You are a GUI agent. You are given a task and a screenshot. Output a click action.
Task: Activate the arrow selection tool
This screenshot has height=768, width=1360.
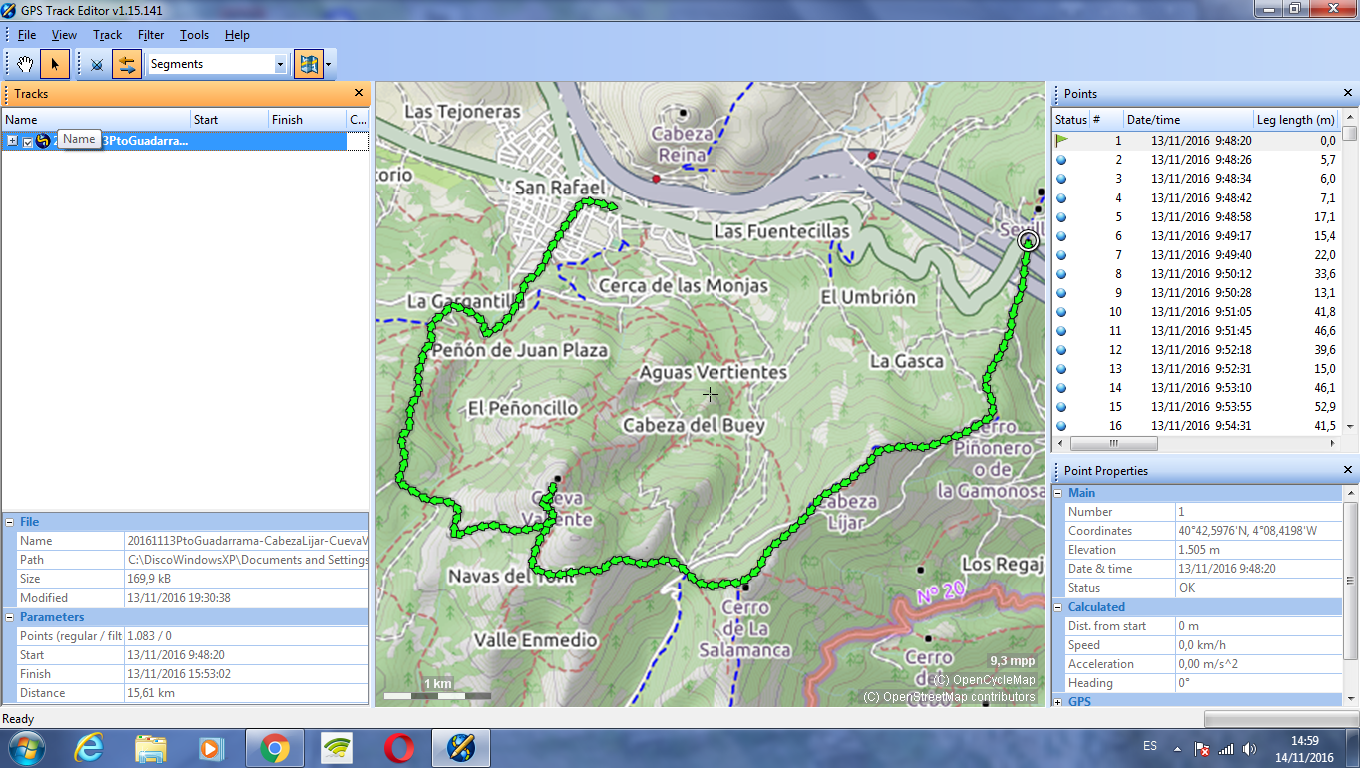coord(55,64)
